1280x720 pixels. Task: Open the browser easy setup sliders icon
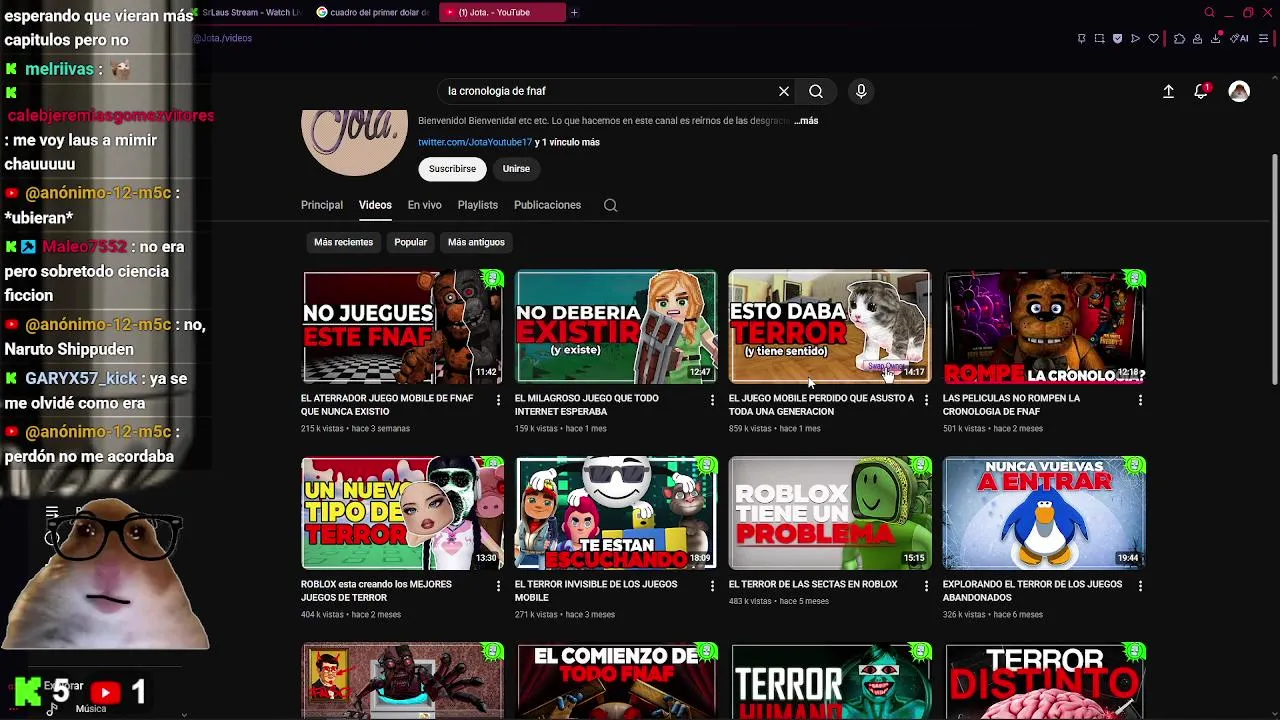coord(1263,39)
